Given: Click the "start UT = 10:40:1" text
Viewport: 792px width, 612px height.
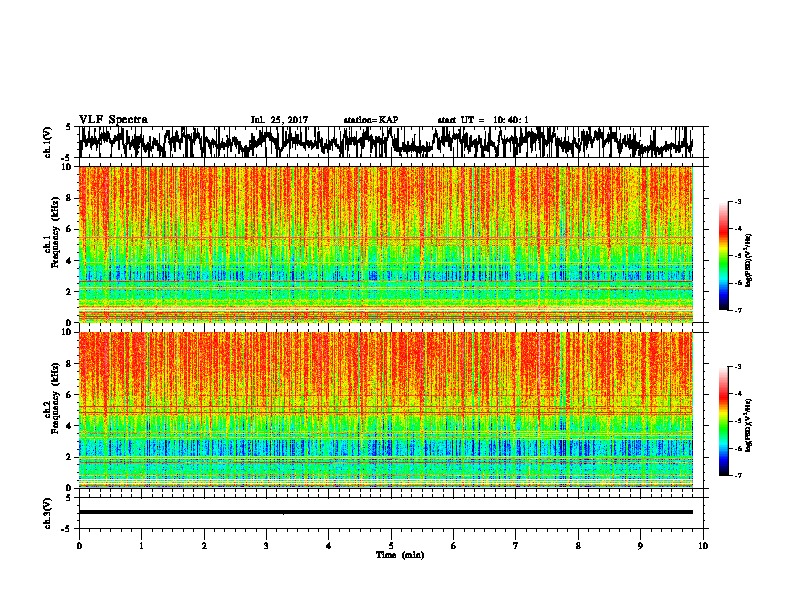Looking at the screenshot, I should click(483, 120).
